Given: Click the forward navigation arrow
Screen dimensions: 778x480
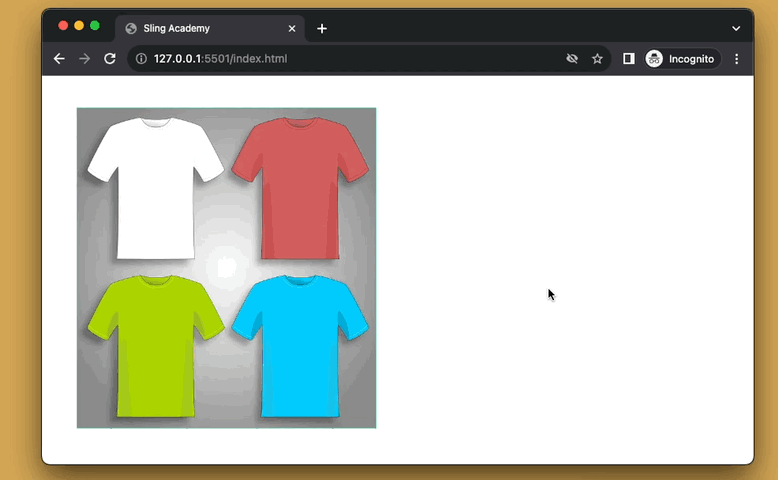Looking at the screenshot, I should (84, 59).
